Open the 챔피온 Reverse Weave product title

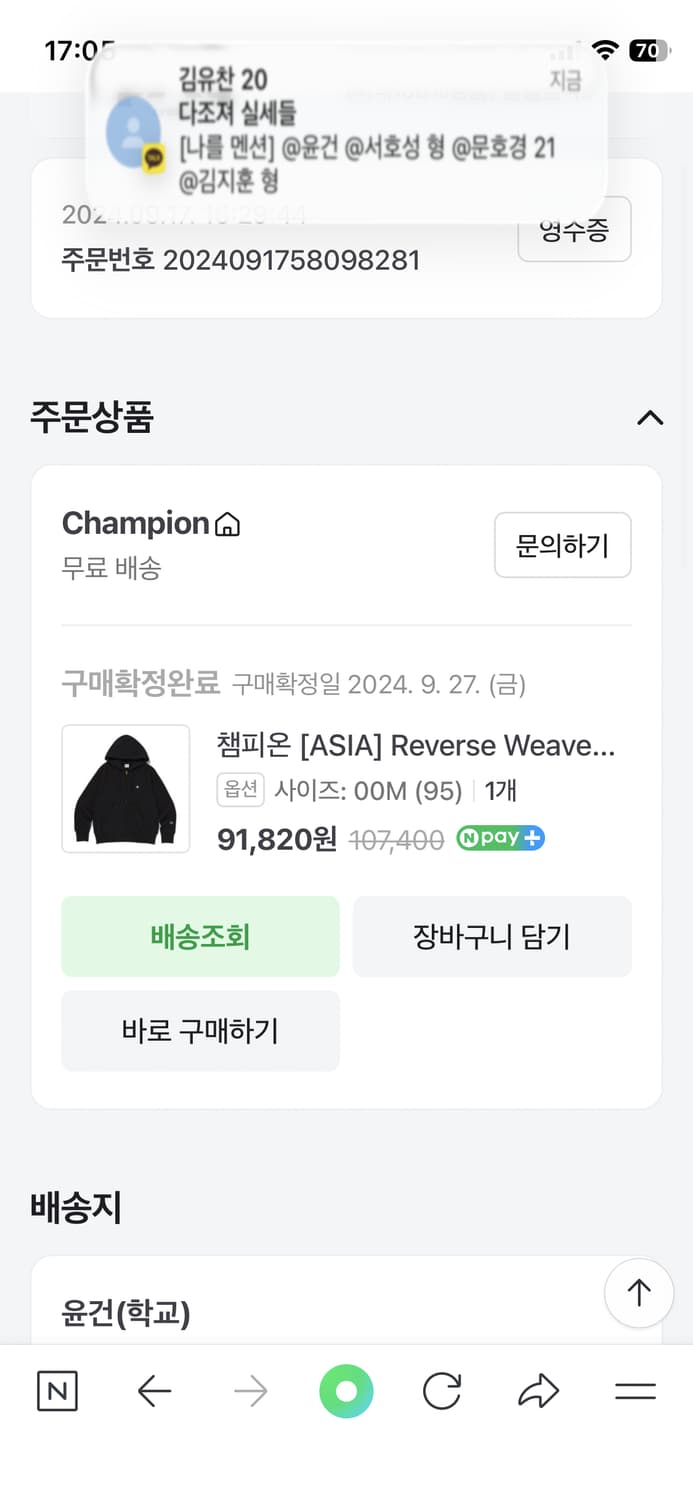pos(415,746)
